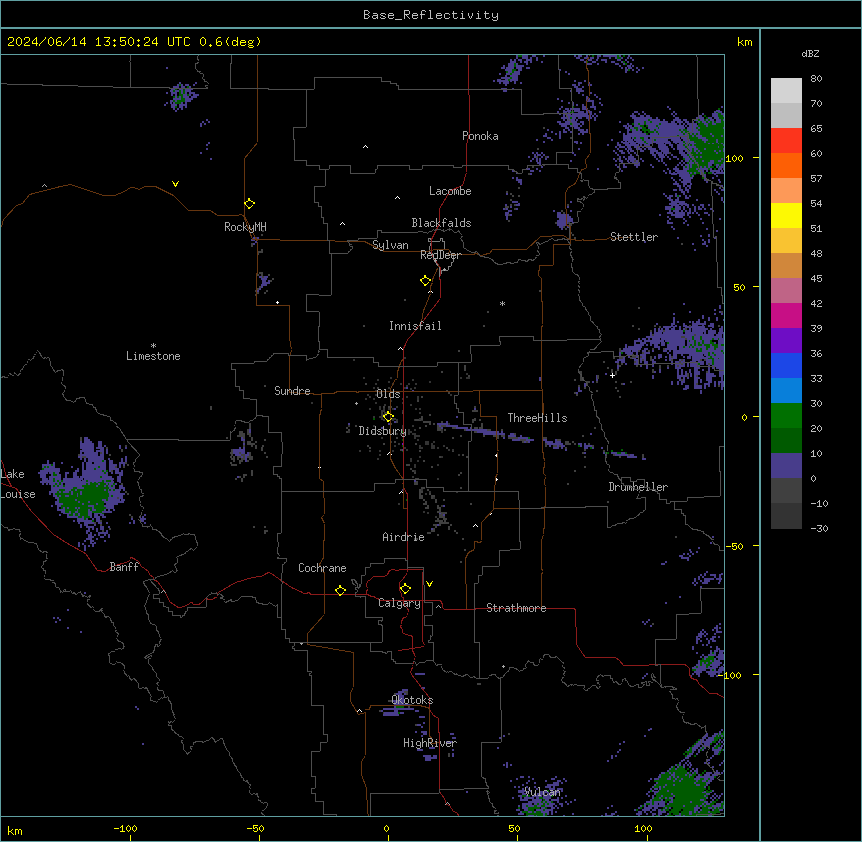862x842 pixels.
Task: Select the yellow diamond marker below Cochrane
Action: pyautogui.click(x=340, y=590)
